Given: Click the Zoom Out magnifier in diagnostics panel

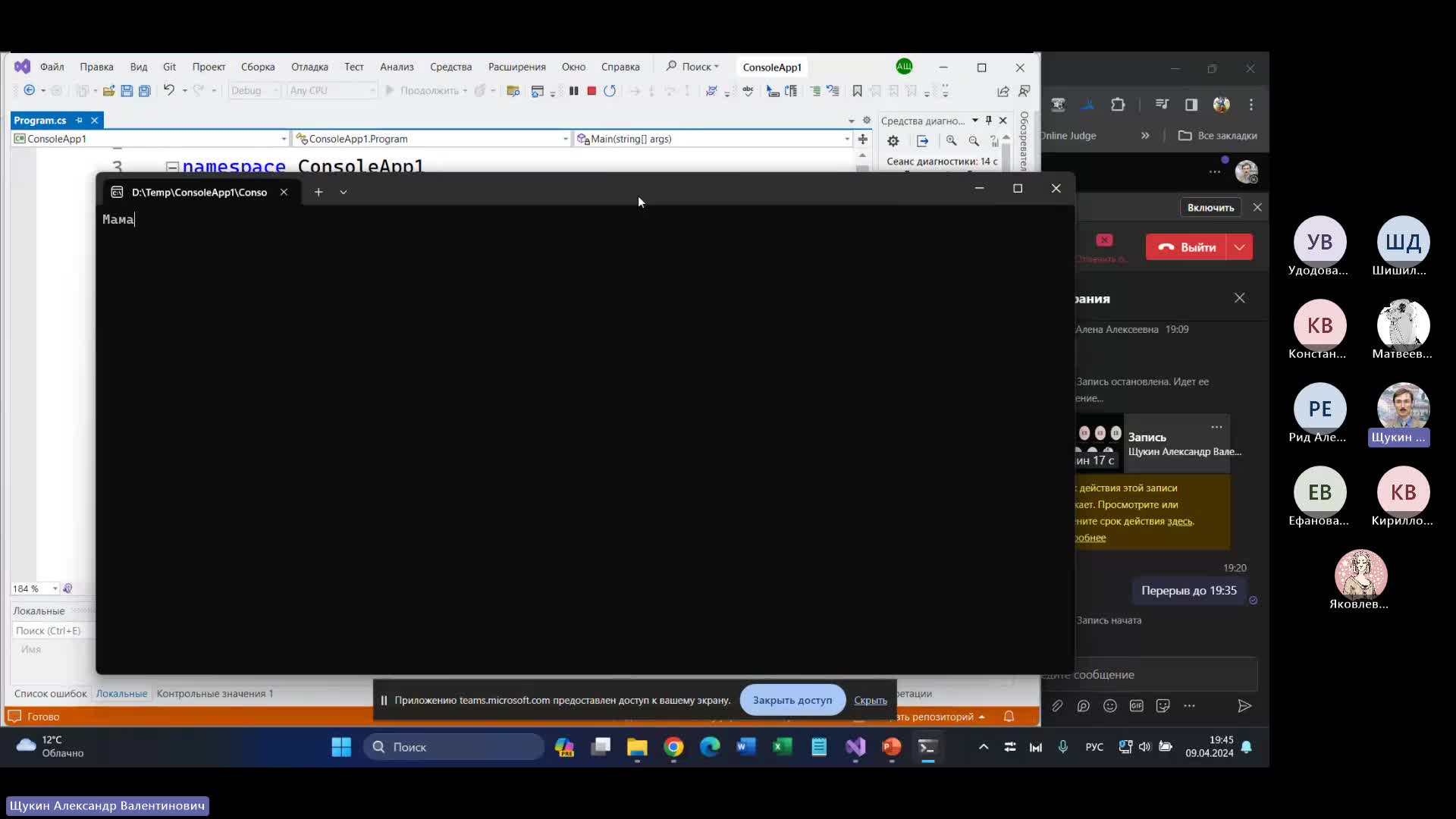Looking at the screenshot, I should pos(974,141).
